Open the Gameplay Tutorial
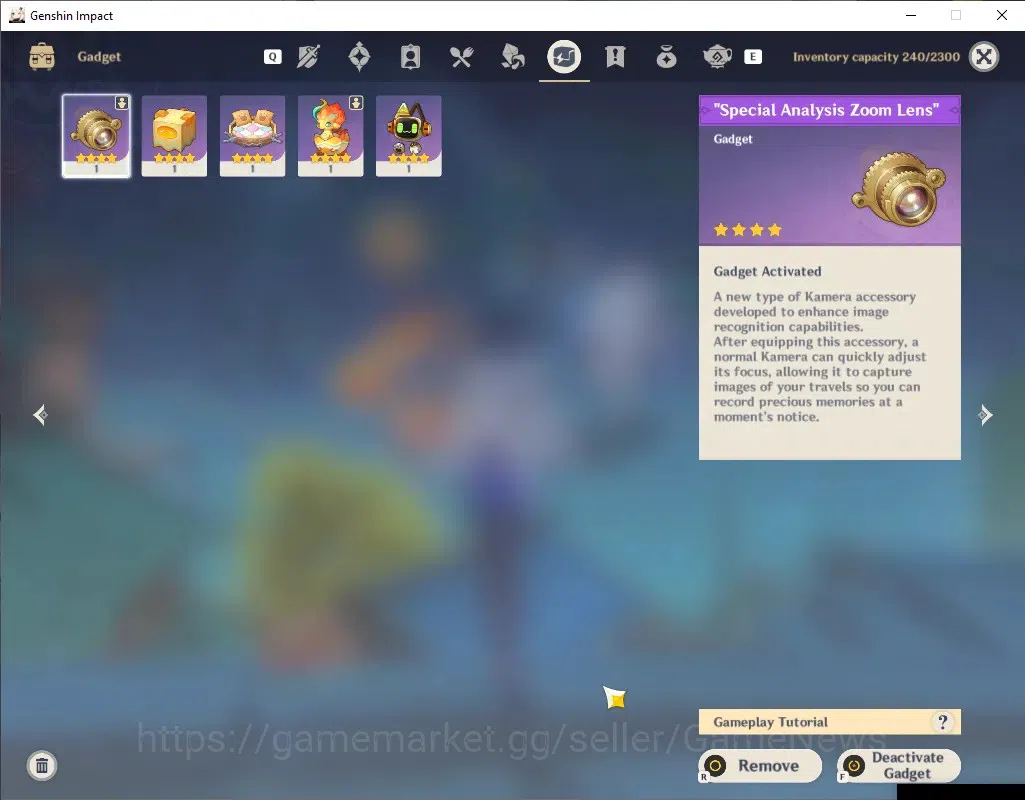The width and height of the screenshot is (1025, 800). (x=830, y=722)
